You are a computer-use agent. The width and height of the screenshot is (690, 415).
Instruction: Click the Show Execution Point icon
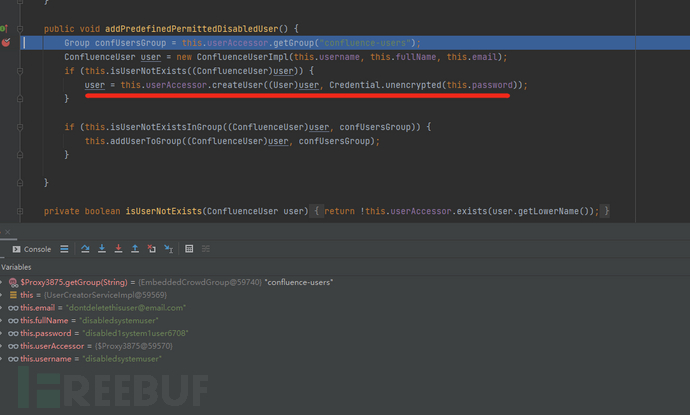[x=64, y=249]
